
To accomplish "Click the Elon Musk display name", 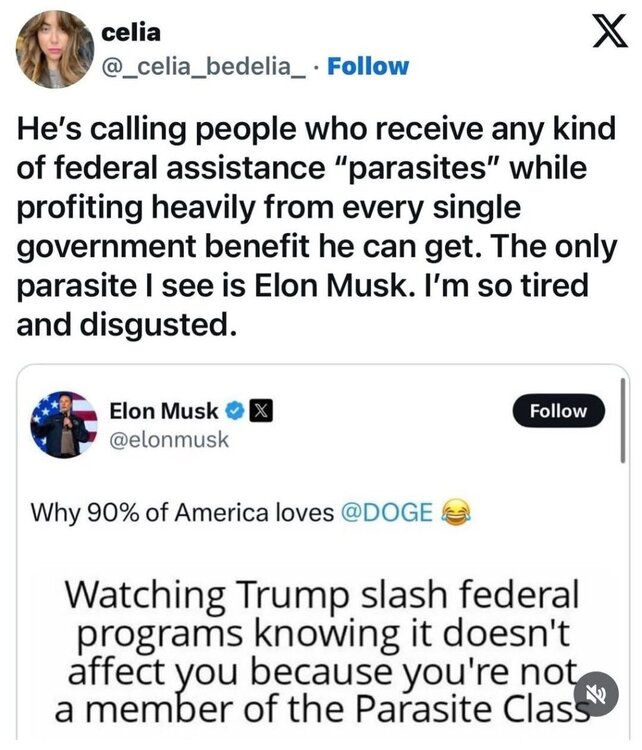I will (163, 411).
